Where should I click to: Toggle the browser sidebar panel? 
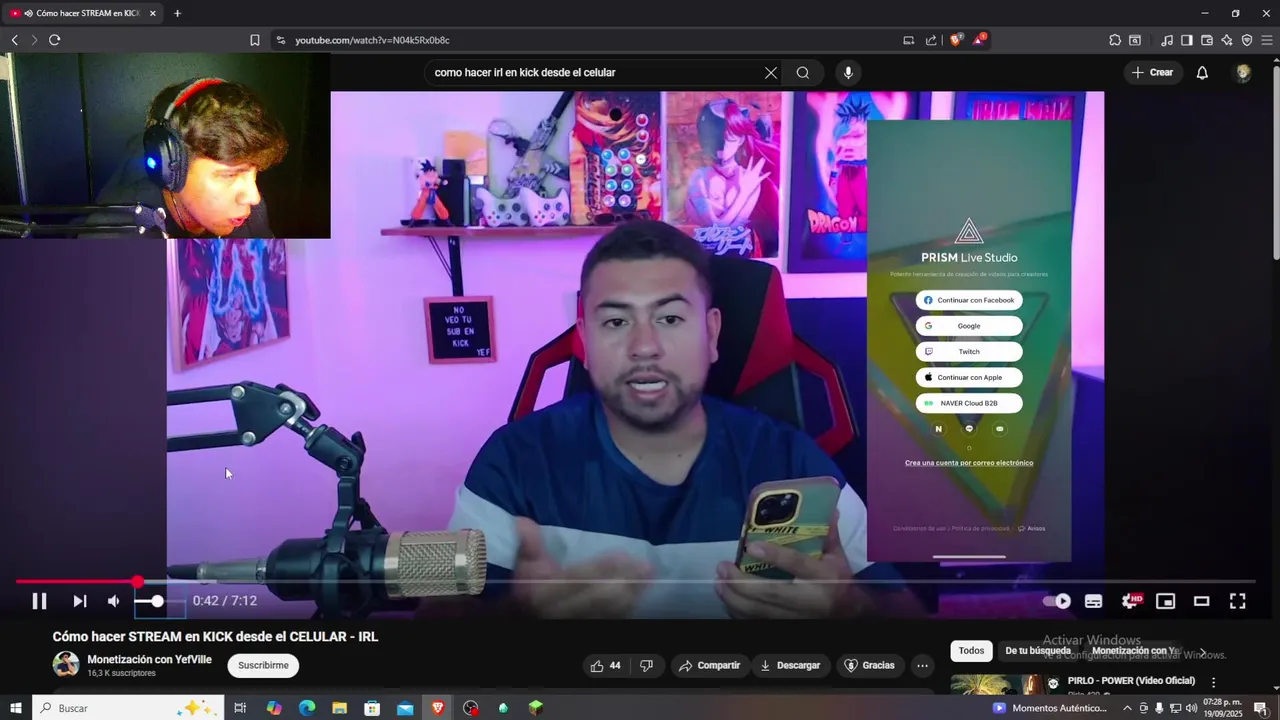[x=1187, y=40]
